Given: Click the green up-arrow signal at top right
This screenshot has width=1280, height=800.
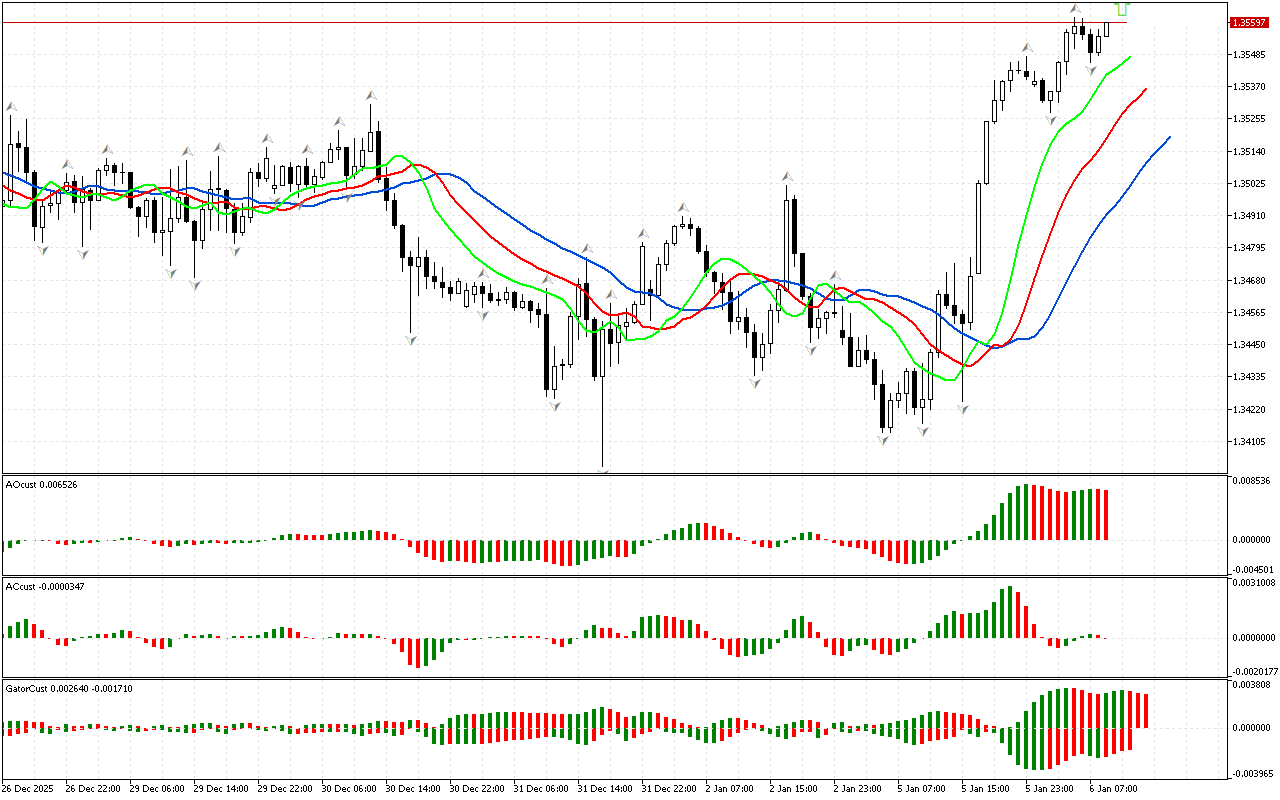Looking at the screenshot, I should (1121, 8).
